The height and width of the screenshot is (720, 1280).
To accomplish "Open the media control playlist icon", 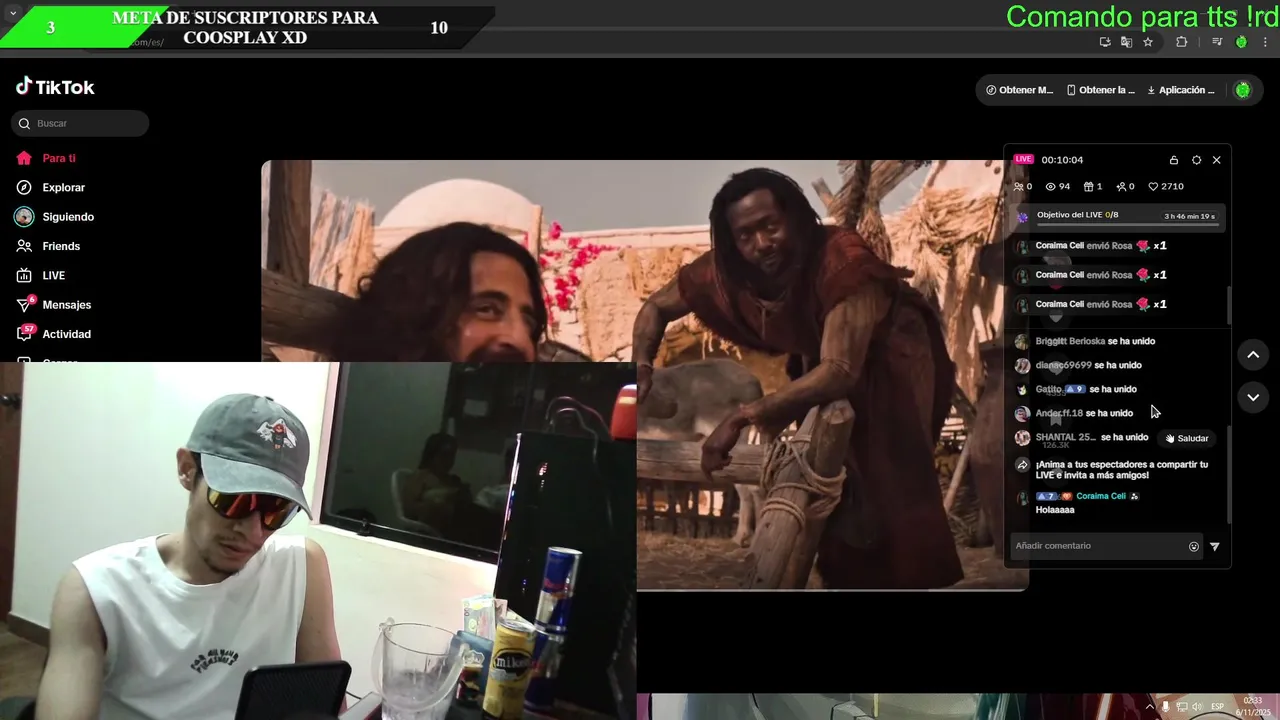I will pos(1217,42).
